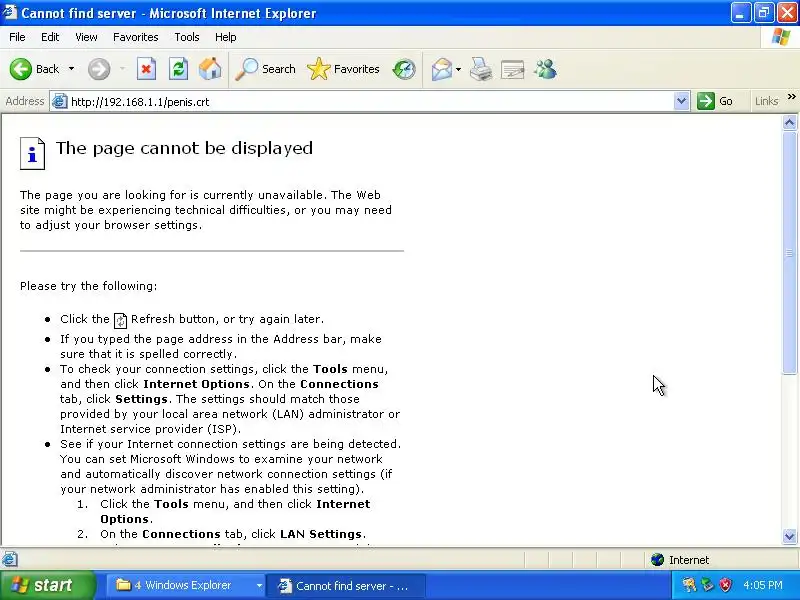Expand the Address bar dropdown list

tap(682, 102)
